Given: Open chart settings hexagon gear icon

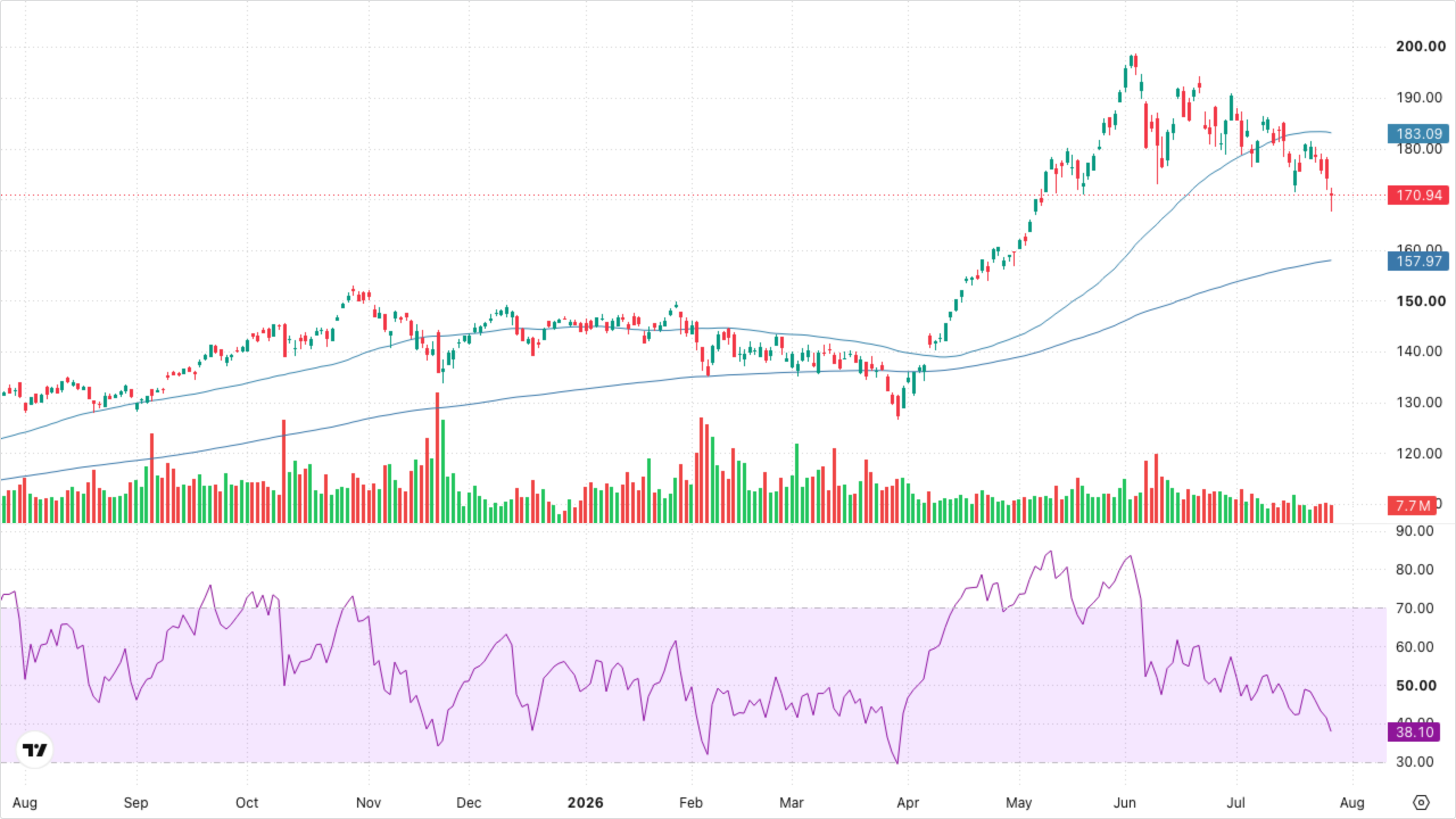Looking at the screenshot, I should pos(1421,803).
